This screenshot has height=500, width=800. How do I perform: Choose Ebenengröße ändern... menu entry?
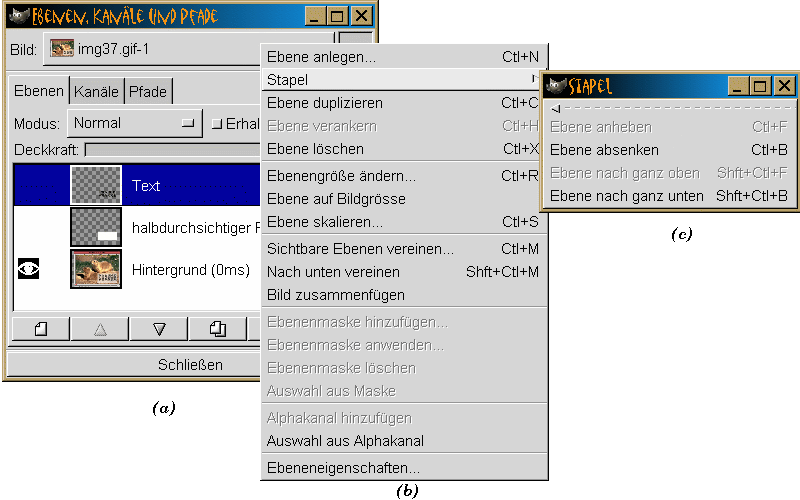pyautogui.click(x=402, y=176)
